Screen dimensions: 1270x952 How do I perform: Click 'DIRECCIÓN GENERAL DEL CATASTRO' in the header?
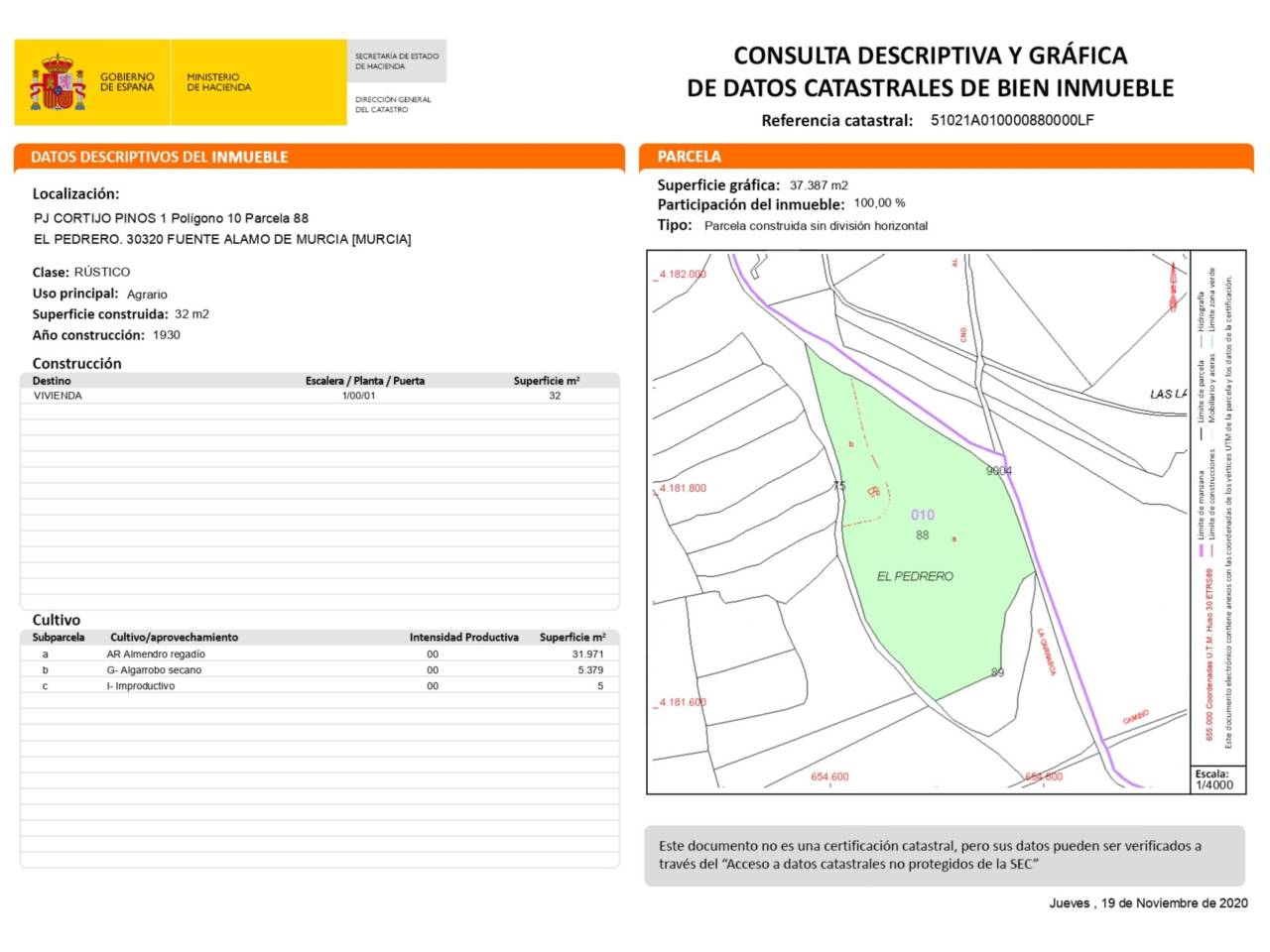pyautogui.click(x=393, y=104)
